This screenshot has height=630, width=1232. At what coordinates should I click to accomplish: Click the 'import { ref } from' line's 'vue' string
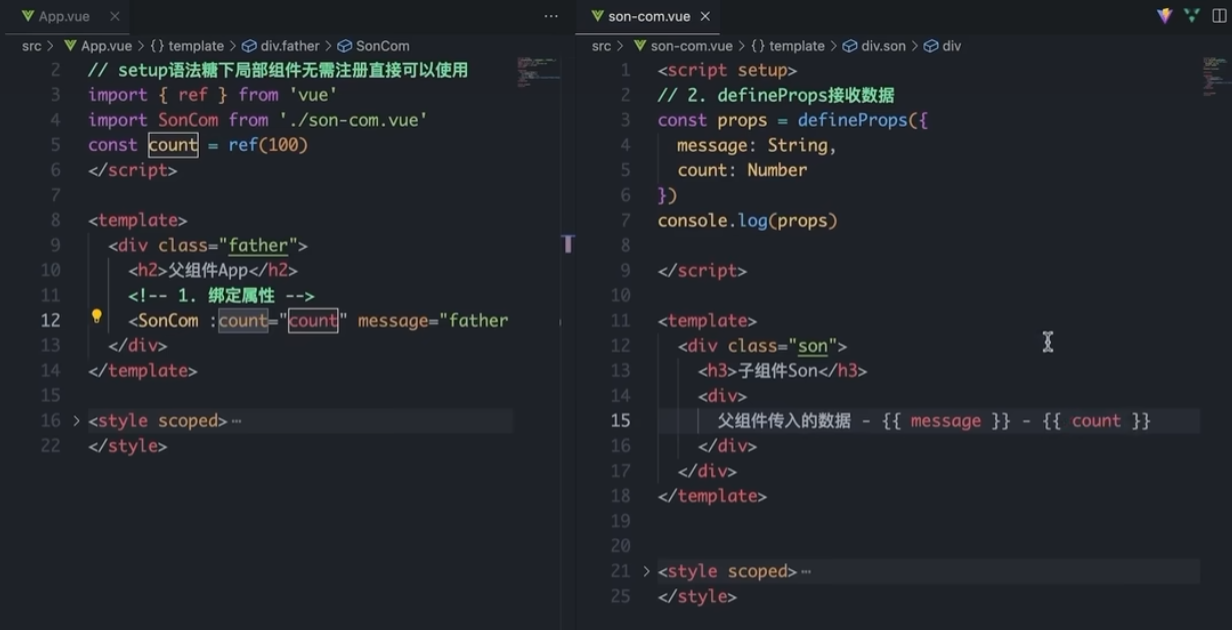pos(313,95)
